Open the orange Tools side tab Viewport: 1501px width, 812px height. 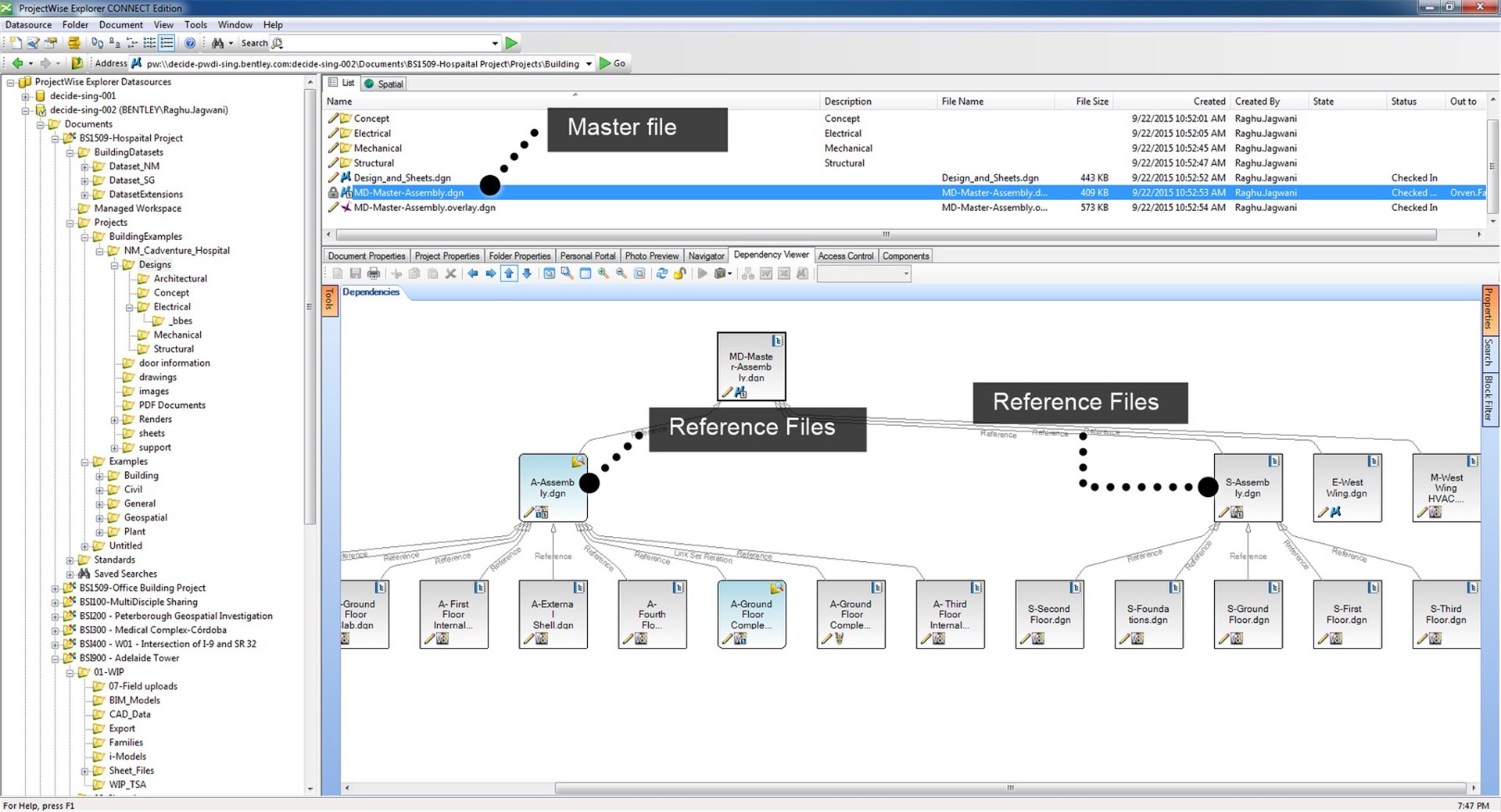tap(329, 299)
